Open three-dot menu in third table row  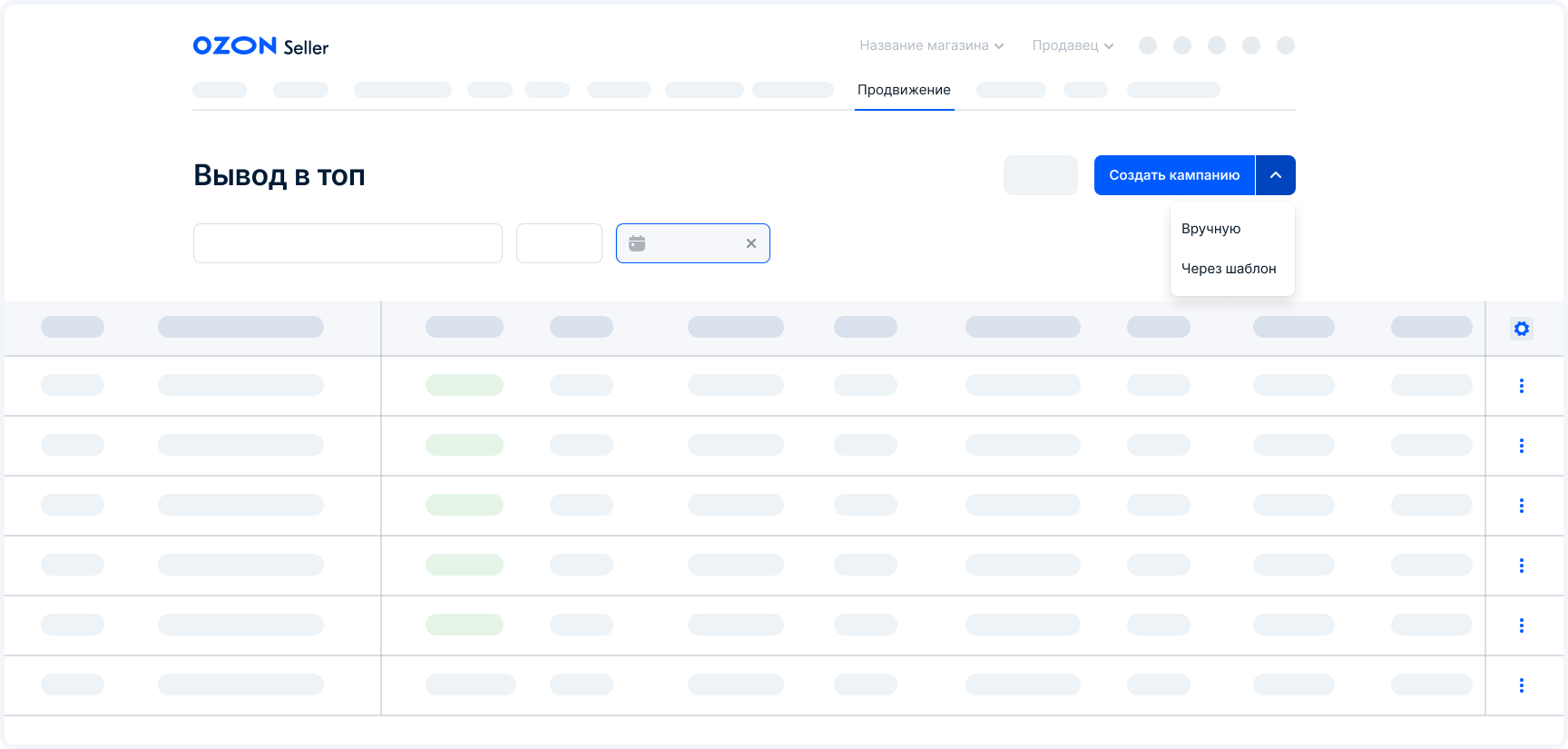[x=1522, y=506]
